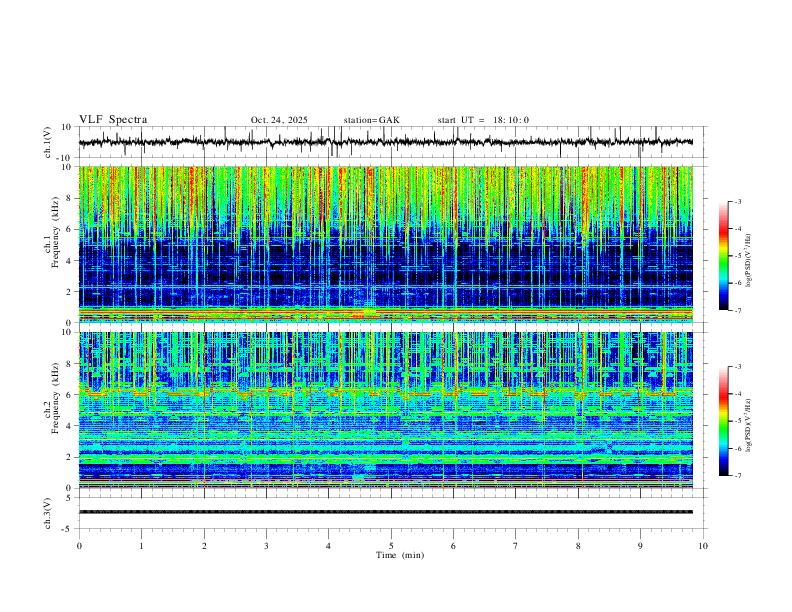792x612 pixels.
Task: Select the log(PSD) label beside ch.2 colorbar
Action: (748, 426)
